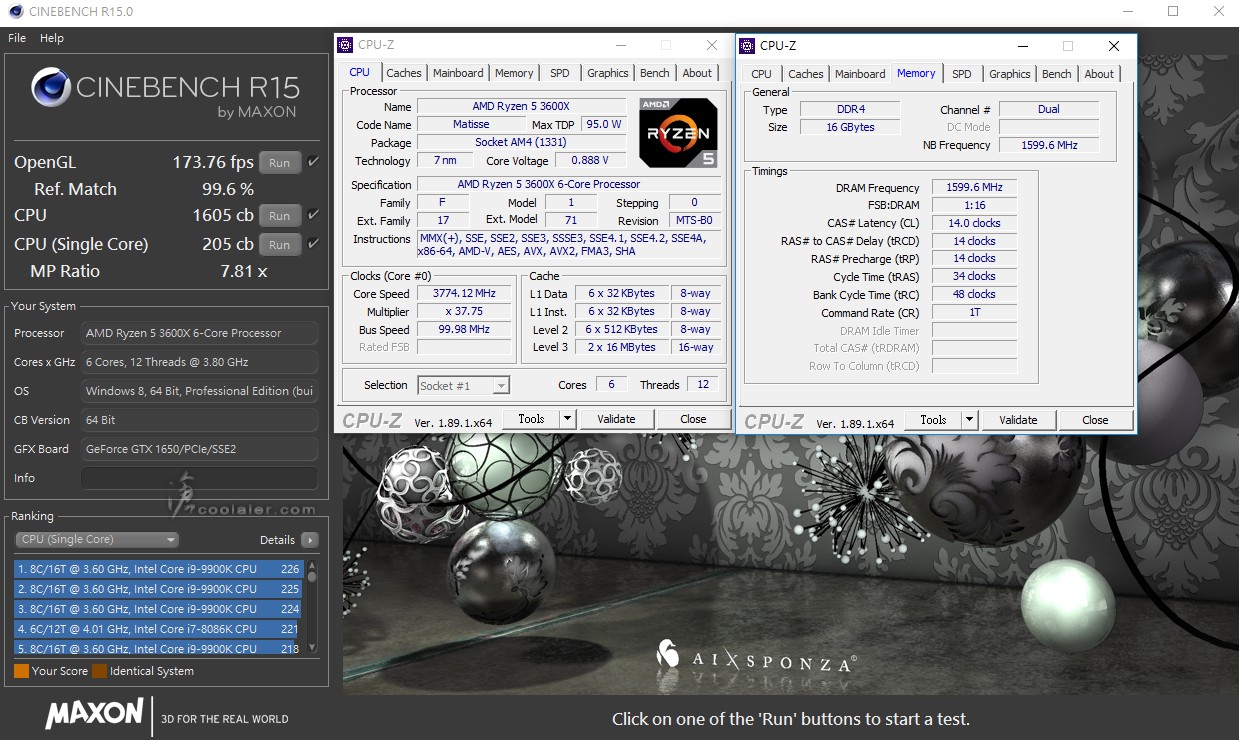Select the i9-9900K ranking row scoring 225
This screenshot has height=740, width=1239.
click(159, 589)
